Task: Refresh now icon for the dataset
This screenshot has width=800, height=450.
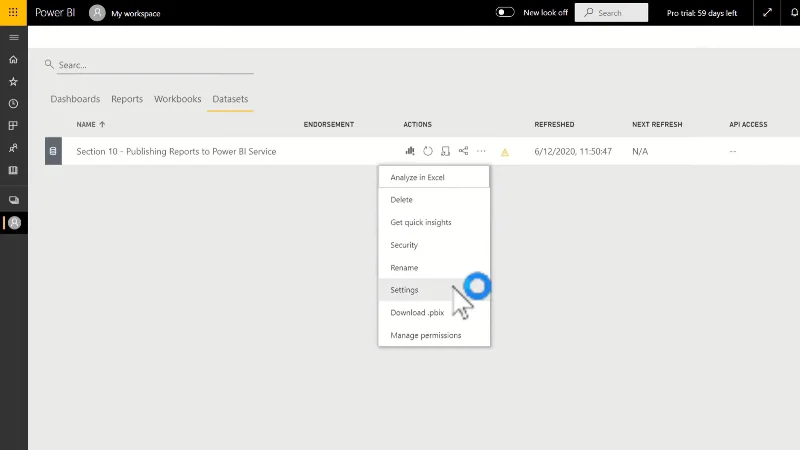Action: click(428, 151)
